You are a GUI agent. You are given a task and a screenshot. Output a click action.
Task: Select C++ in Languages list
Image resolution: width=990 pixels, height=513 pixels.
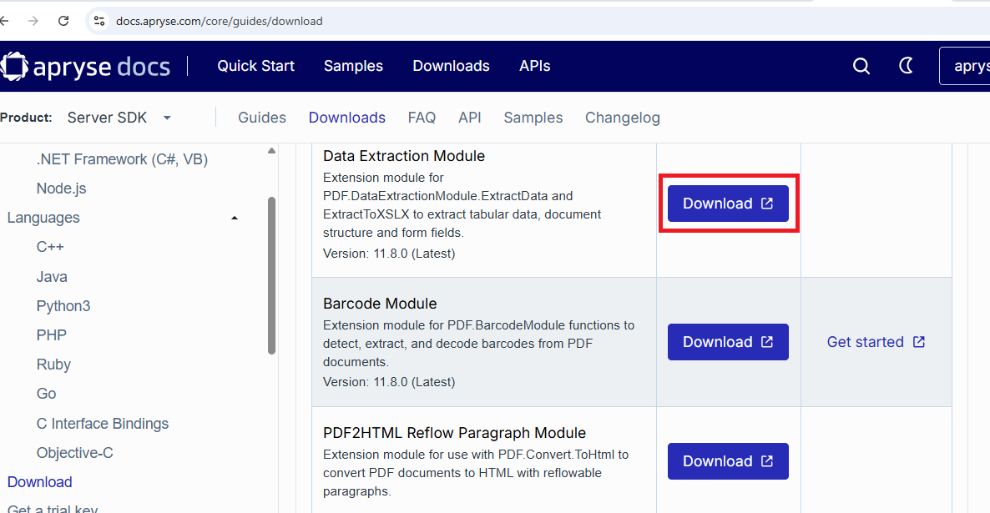pyautogui.click(x=50, y=247)
